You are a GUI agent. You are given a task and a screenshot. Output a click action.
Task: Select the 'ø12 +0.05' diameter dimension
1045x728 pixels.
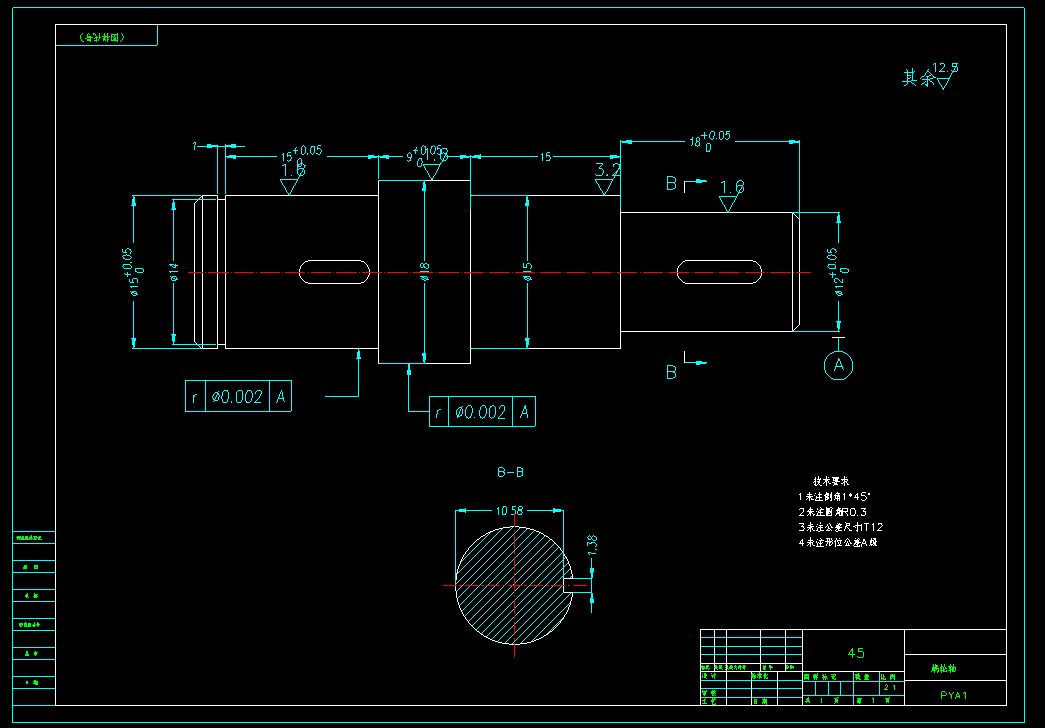839,272
